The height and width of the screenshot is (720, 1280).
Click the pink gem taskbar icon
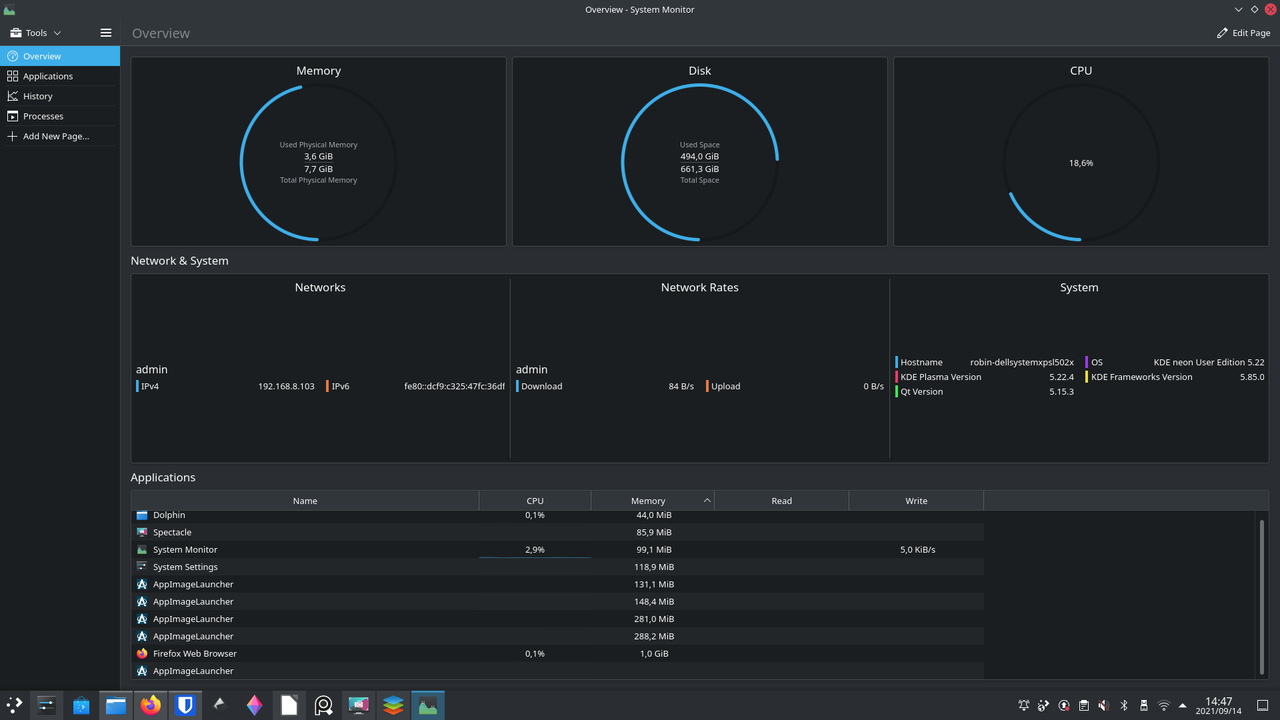pos(254,706)
